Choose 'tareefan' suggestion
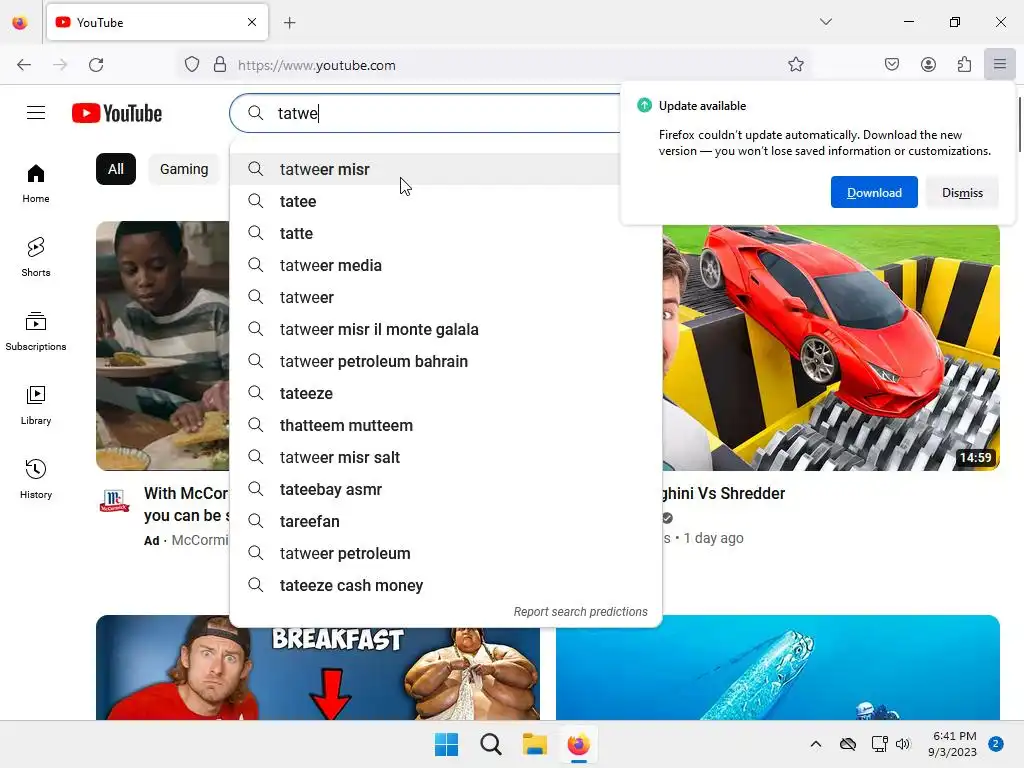Screen dimensions: 1024x768 point(445,521)
